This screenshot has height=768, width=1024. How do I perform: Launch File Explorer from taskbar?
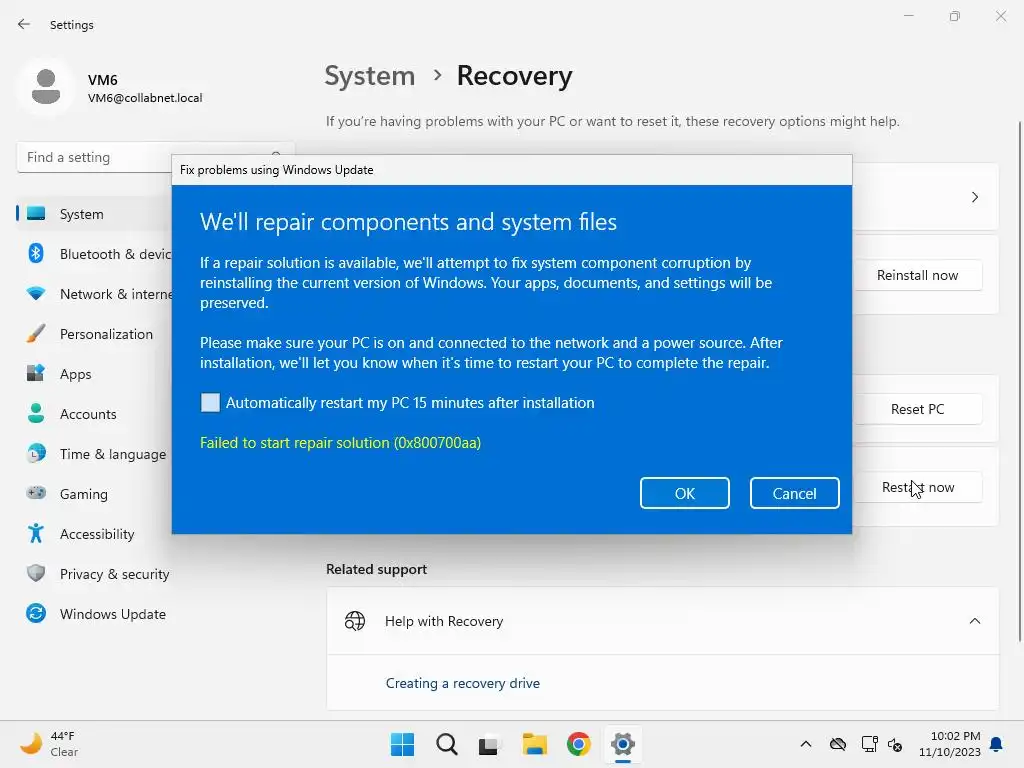click(534, 744)
